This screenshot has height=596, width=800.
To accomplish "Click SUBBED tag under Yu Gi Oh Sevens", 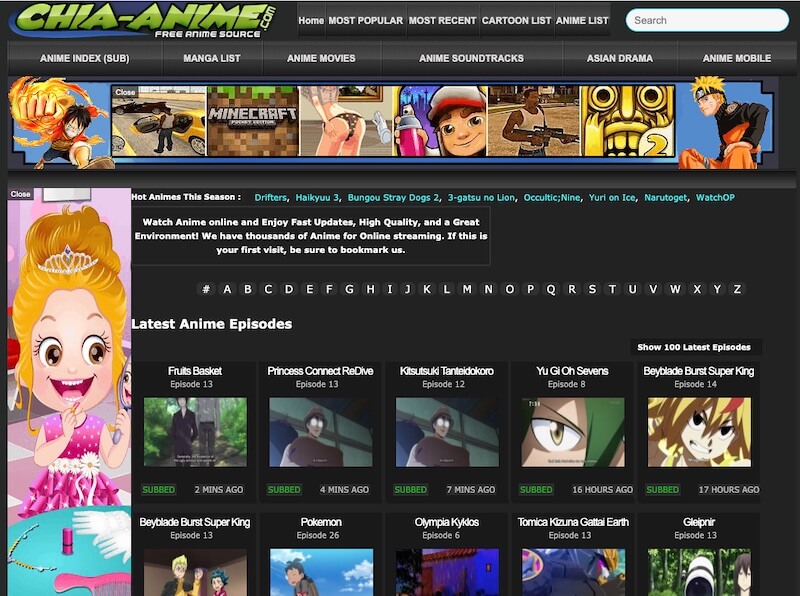I will (x=536, y=490).
